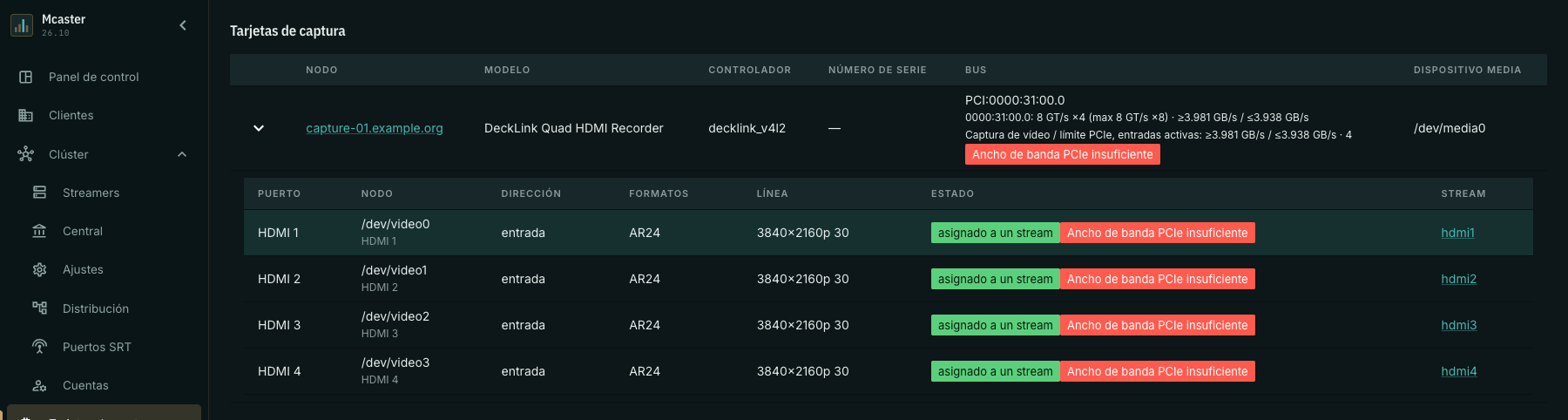Open the capture-01.example.org node link
This screenshot has width=1568, height=420.
point(375,128)
